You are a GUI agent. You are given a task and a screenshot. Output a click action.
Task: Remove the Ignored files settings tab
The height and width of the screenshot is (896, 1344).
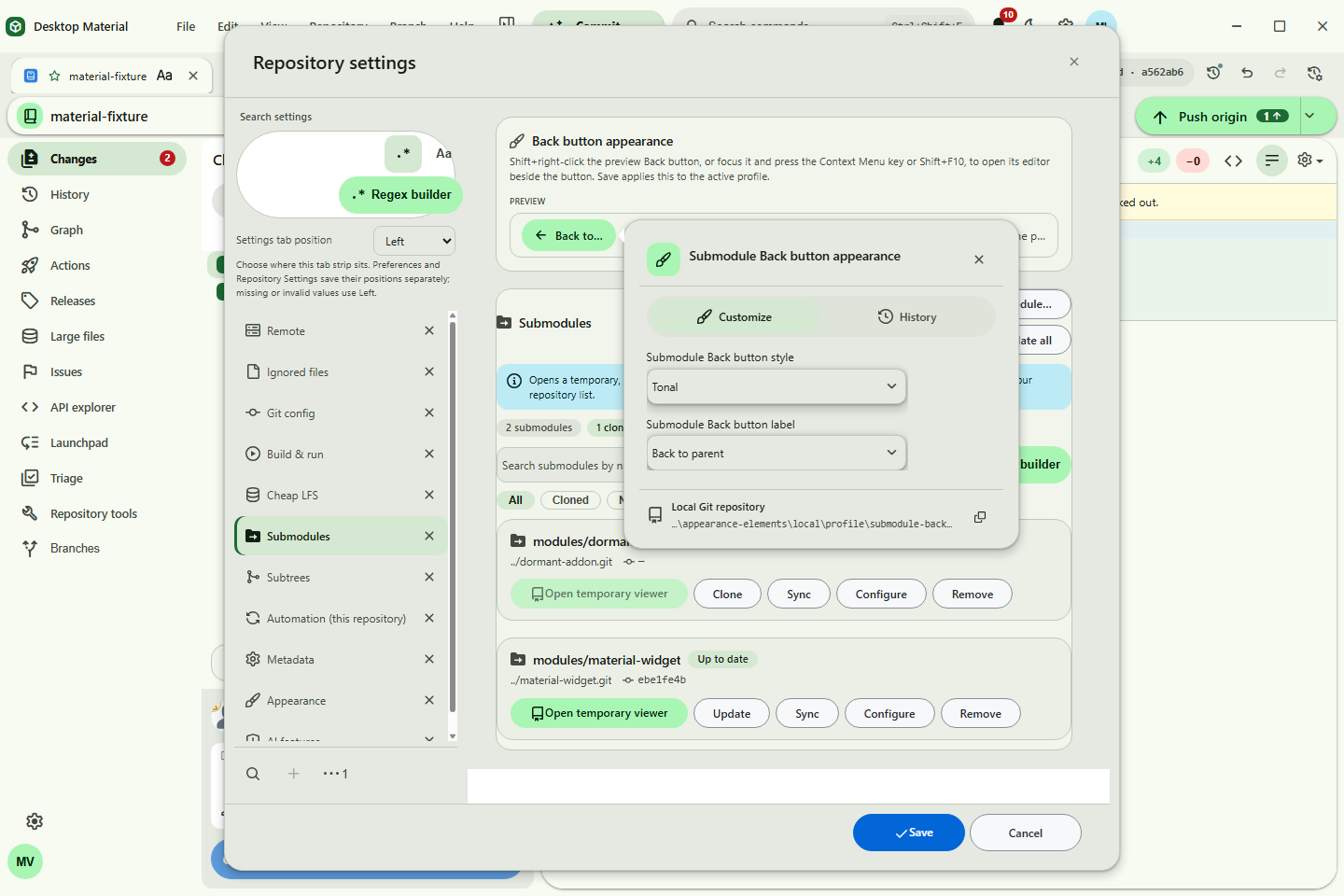pyautogui.click(x=429, y=371)
